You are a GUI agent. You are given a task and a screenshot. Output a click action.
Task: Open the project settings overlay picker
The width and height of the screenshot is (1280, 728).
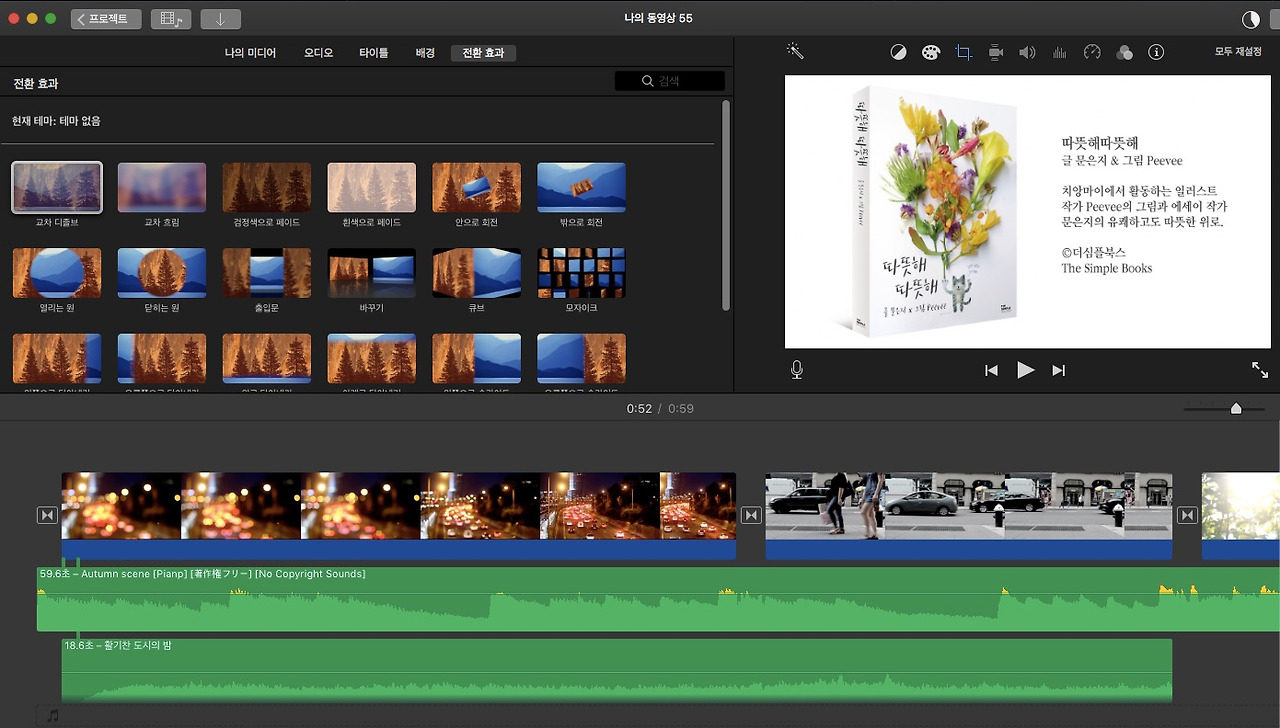[x=172, y=18]
